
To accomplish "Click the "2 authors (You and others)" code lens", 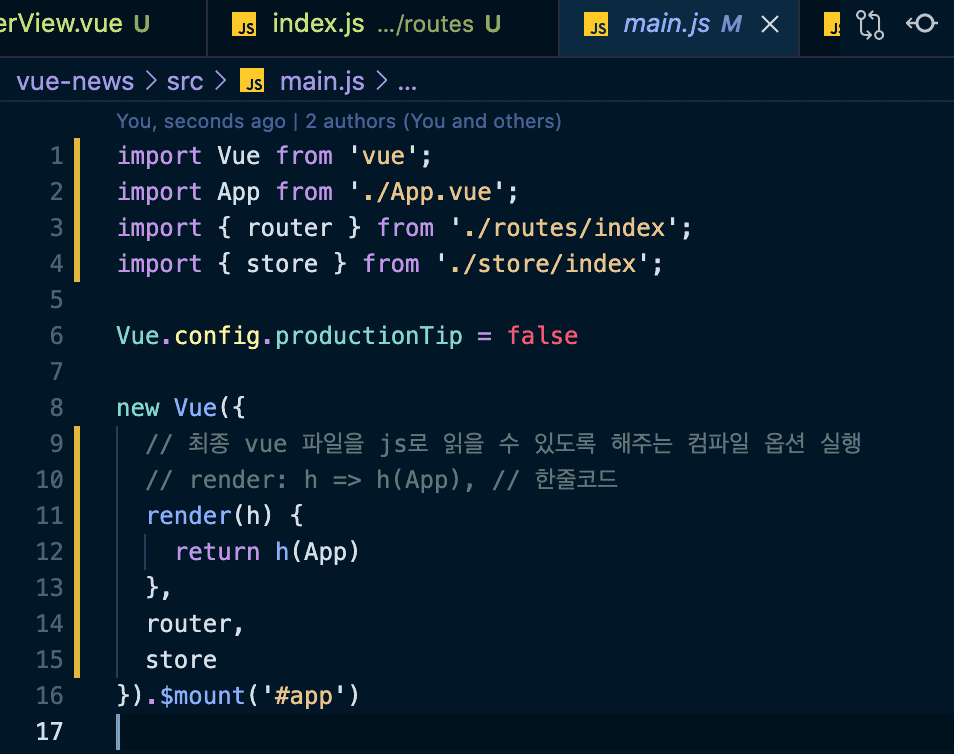I will point(433,122).
